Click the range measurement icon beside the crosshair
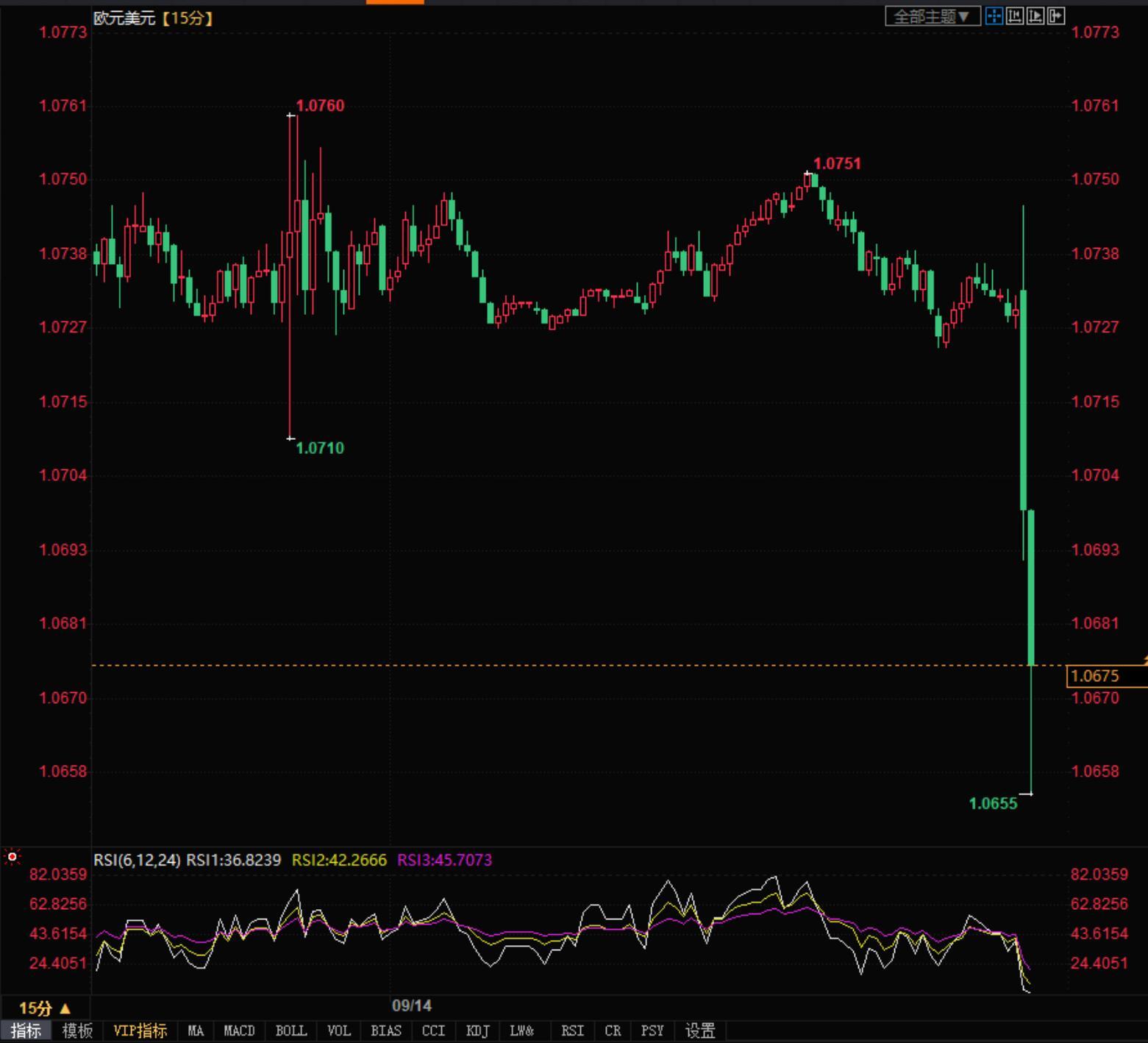The height and width of the screenshot is (1043, 1148). (1015, 16)
